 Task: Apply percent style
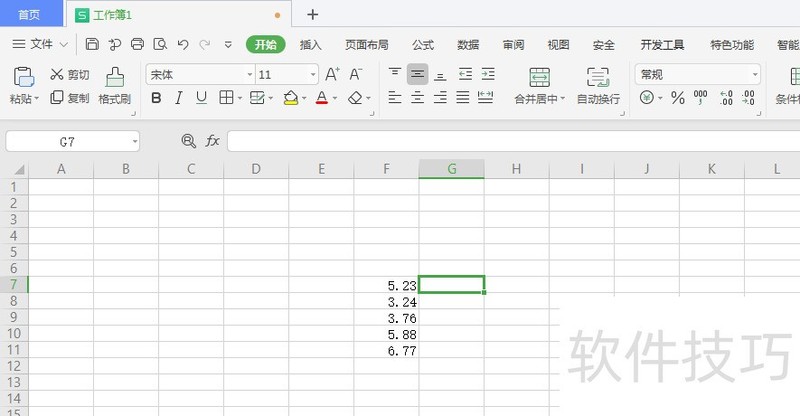pyautogui.click(x=678, y=97)
